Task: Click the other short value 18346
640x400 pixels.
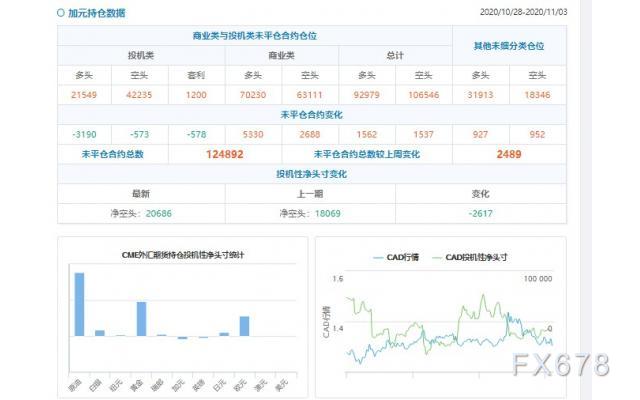Action: click(537, 95)
